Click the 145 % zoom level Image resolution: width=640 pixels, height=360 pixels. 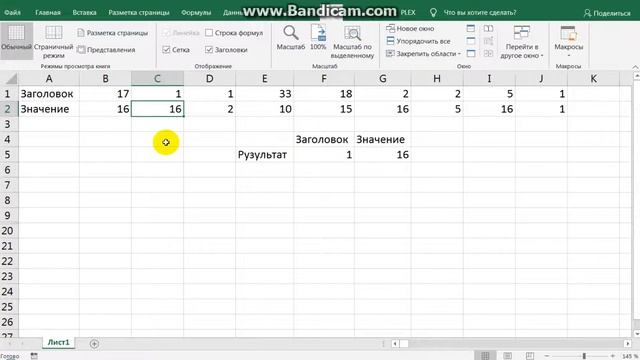pyautogui.click(x=630, y=356)
